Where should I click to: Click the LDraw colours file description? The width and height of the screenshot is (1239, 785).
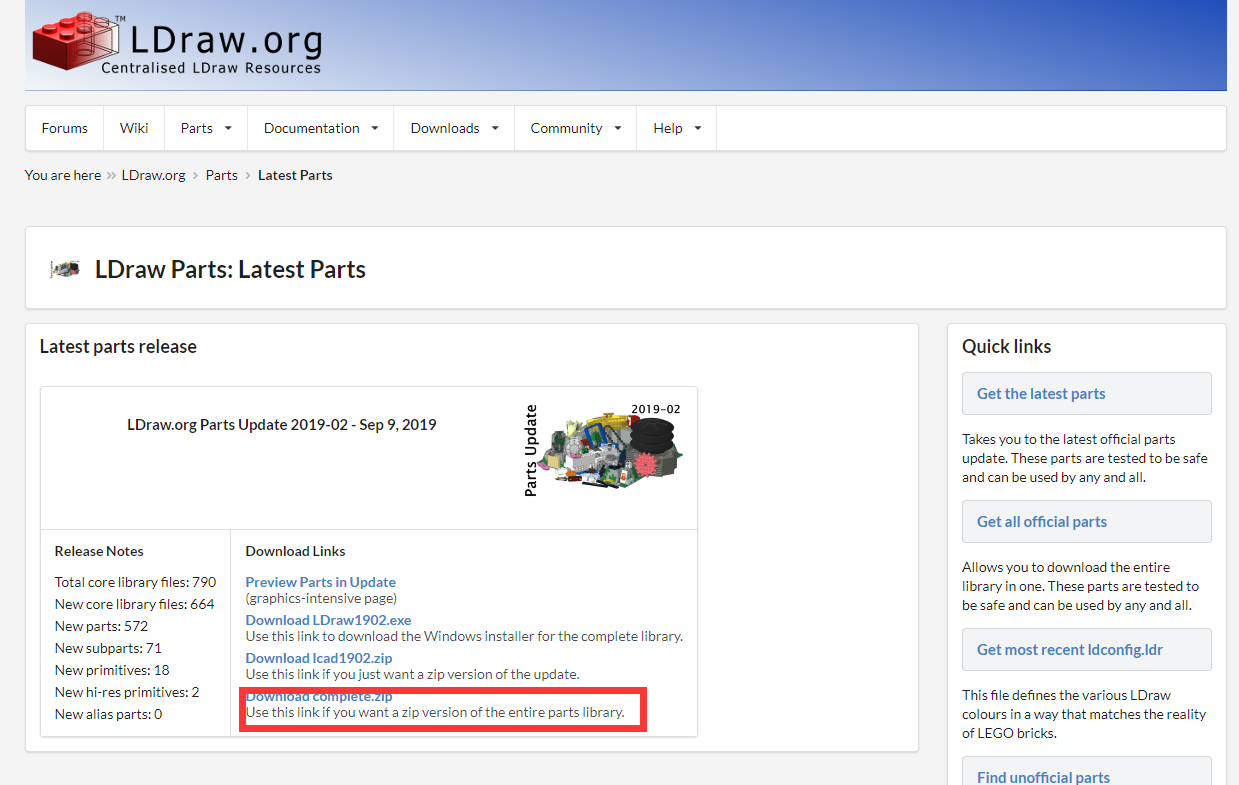pos(1084,714)
